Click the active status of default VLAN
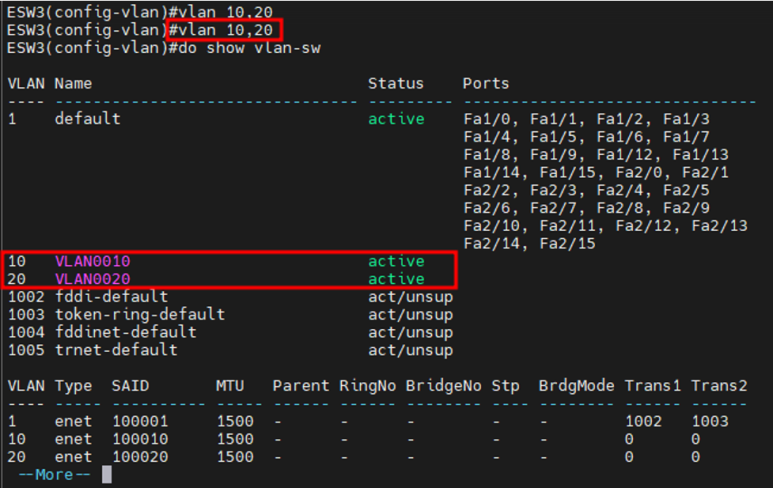 click(x=396, y=119)
